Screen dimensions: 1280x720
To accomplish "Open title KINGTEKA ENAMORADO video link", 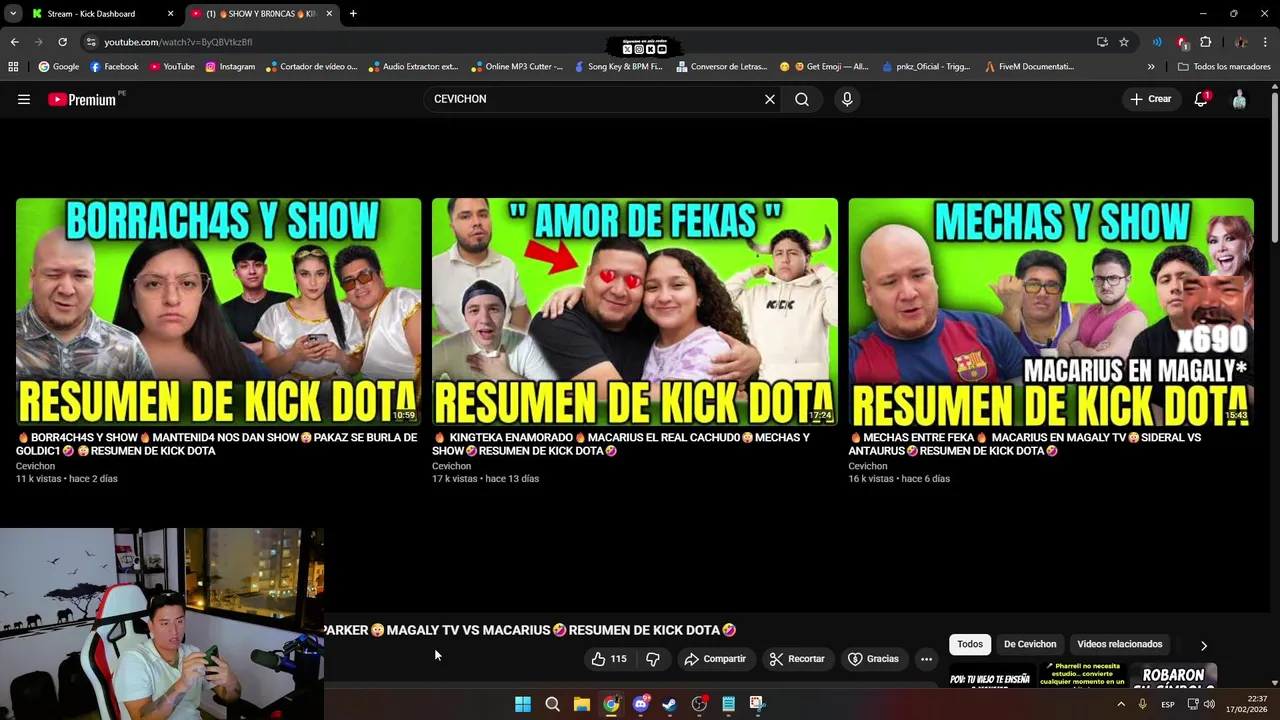I will coord(621,444).
